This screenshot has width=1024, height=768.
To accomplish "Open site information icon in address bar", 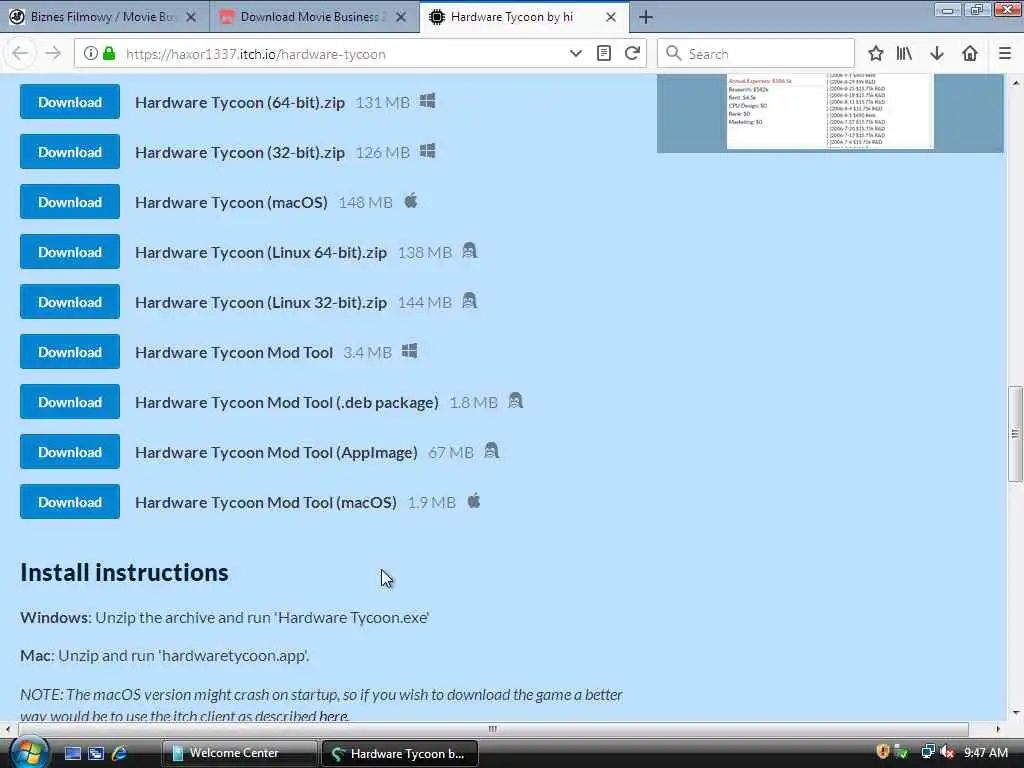I will click(91, 54).
